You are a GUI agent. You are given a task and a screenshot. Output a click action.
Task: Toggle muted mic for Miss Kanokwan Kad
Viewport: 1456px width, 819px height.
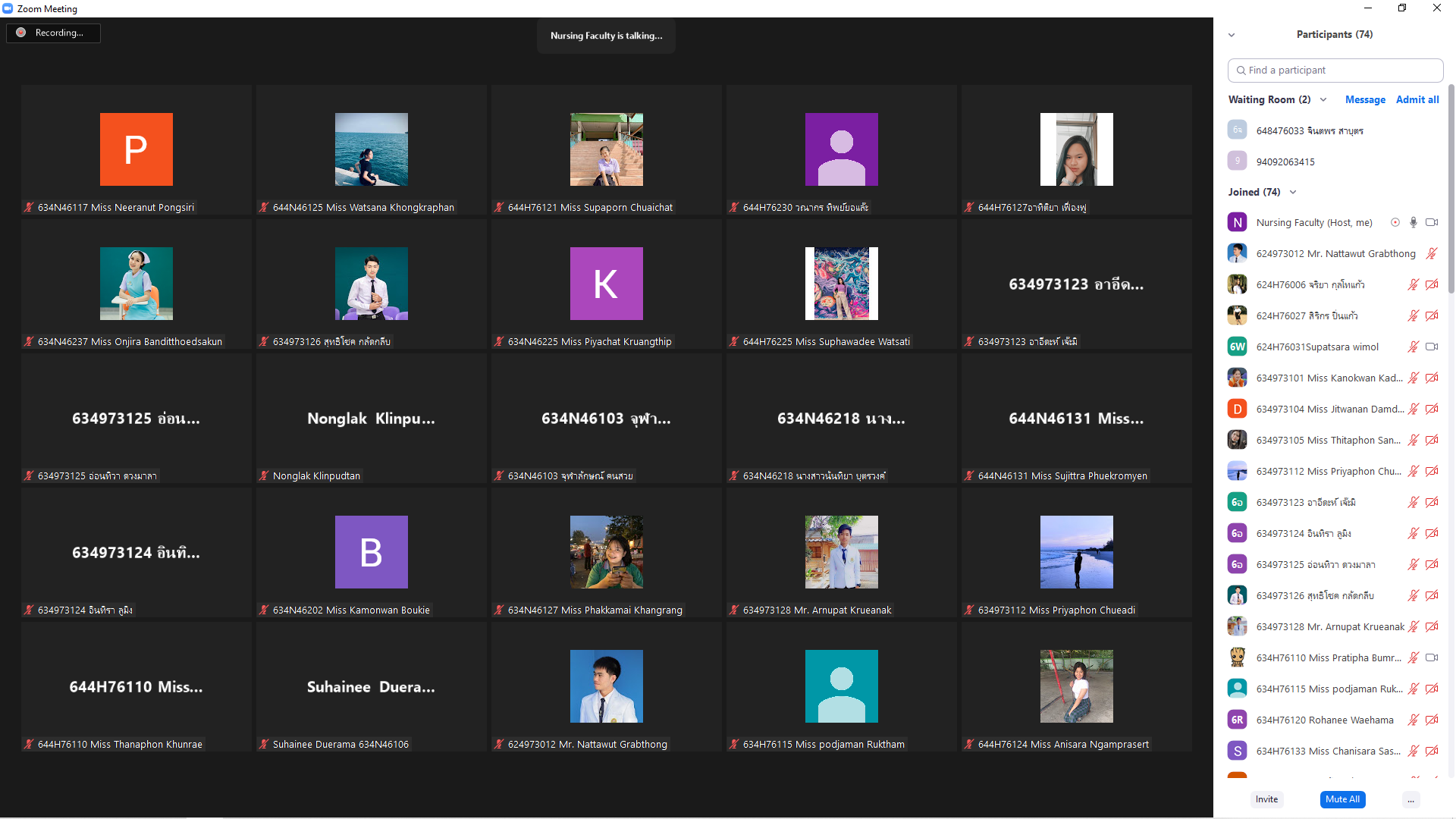(1414, 378)
